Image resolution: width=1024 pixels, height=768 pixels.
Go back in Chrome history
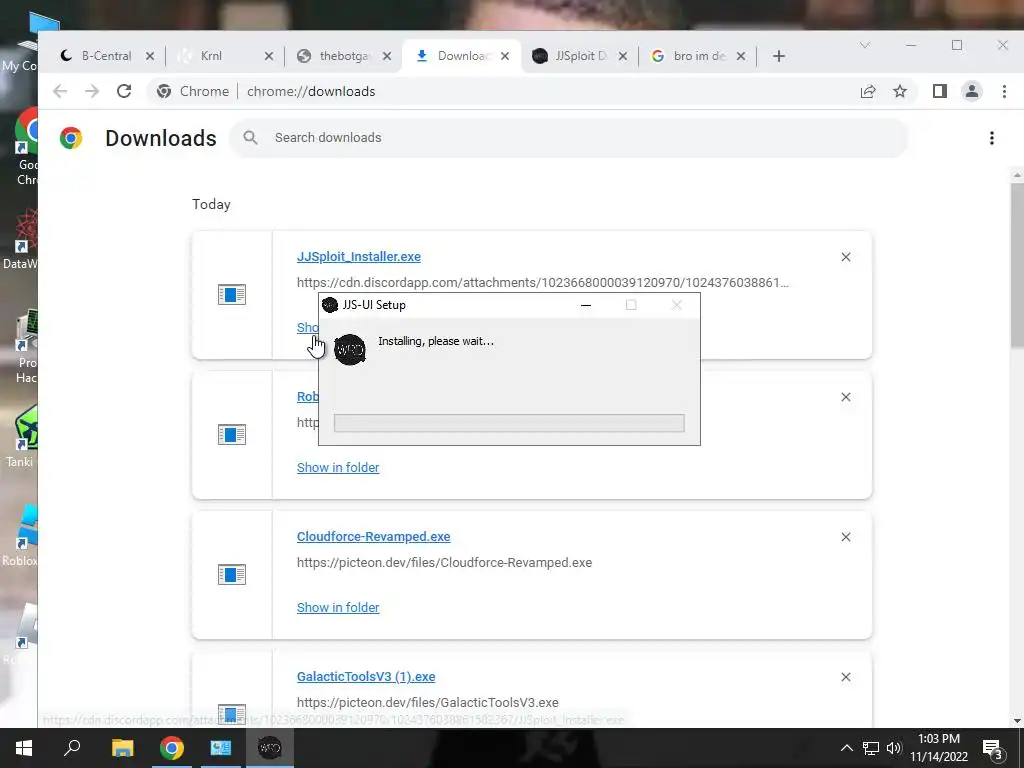60,91
